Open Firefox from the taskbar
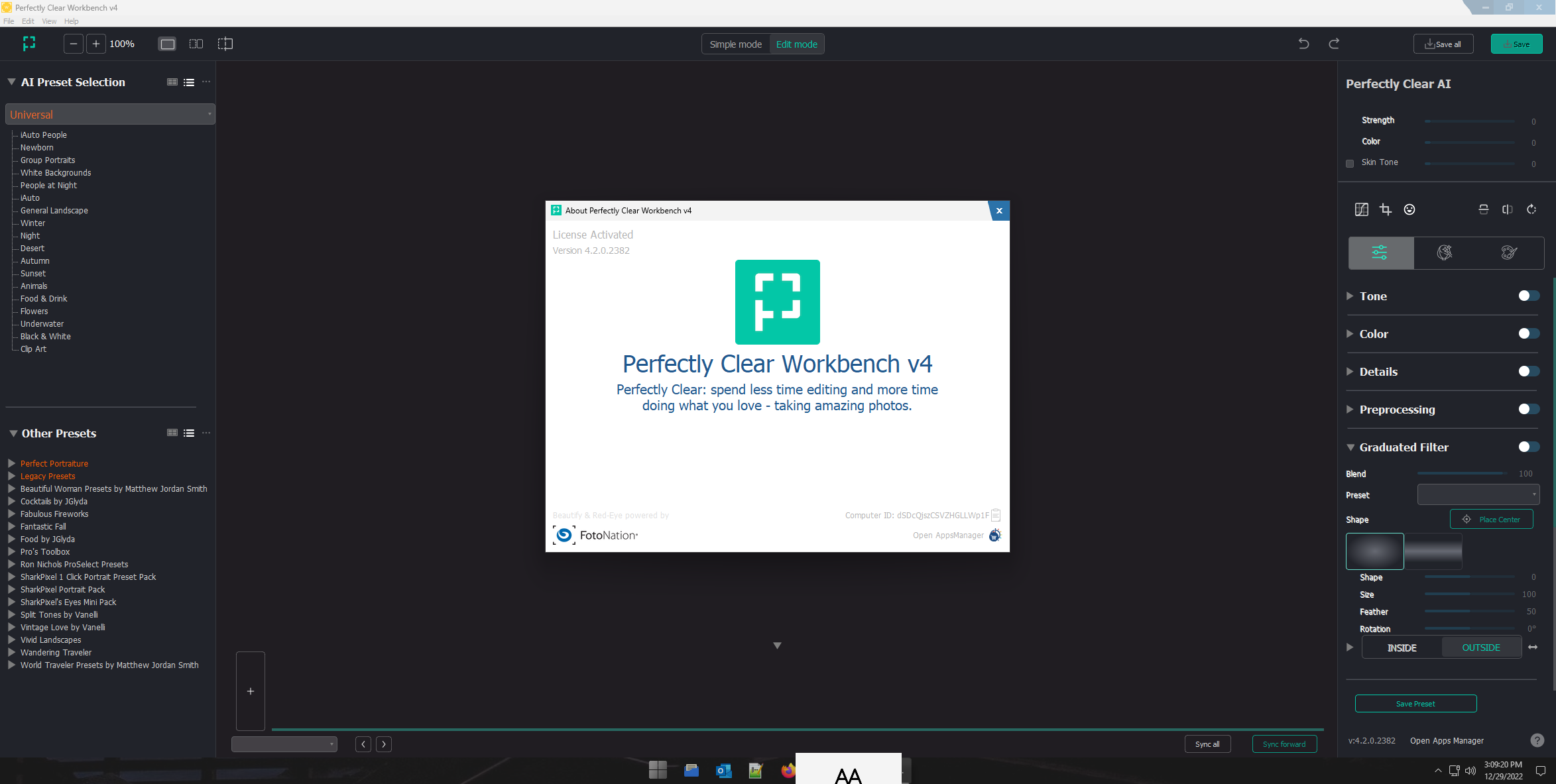 788,770
